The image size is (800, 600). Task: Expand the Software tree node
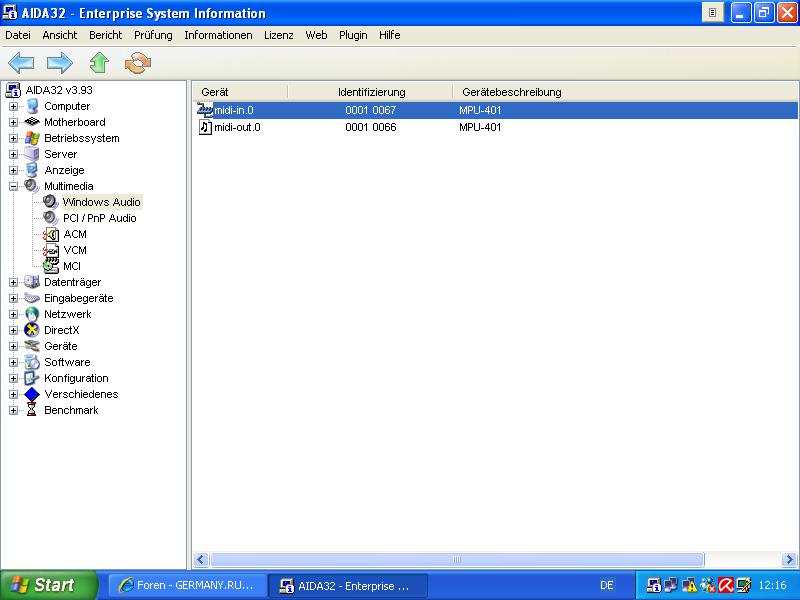tap(14, 362)
